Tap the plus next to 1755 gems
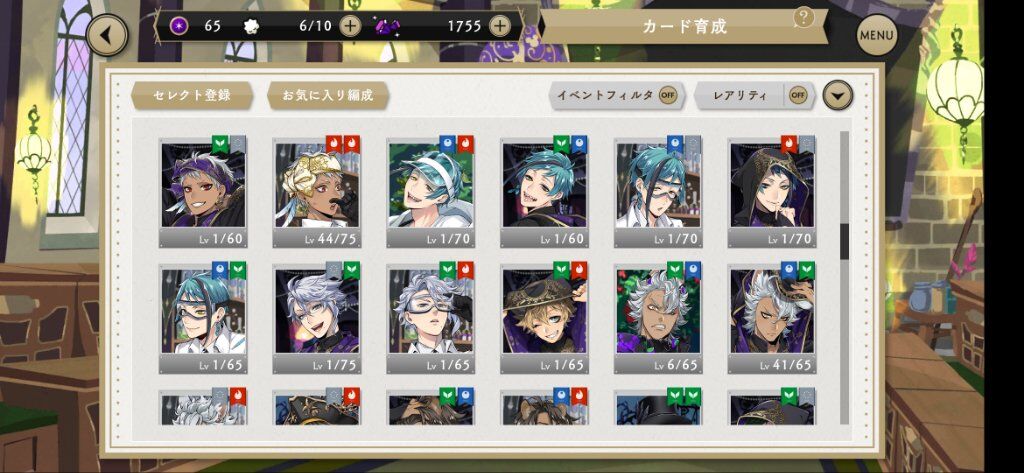The width and height of the screenshot is (1024, 473). click(x=500, y=26)
